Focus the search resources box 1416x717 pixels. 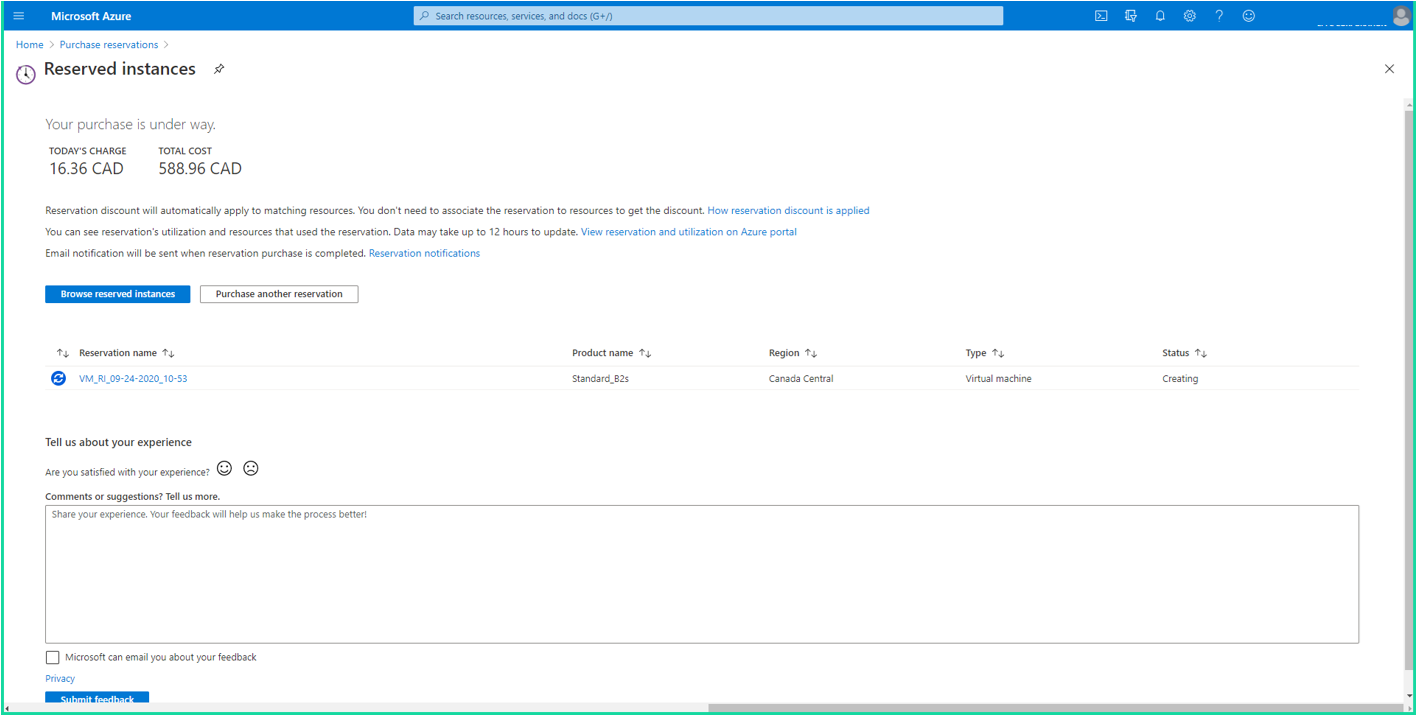[x=708, y=16]
